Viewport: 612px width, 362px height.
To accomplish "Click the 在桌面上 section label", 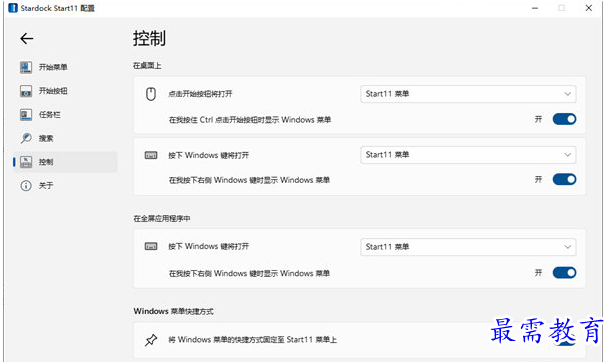I will (x=147, y=66).
